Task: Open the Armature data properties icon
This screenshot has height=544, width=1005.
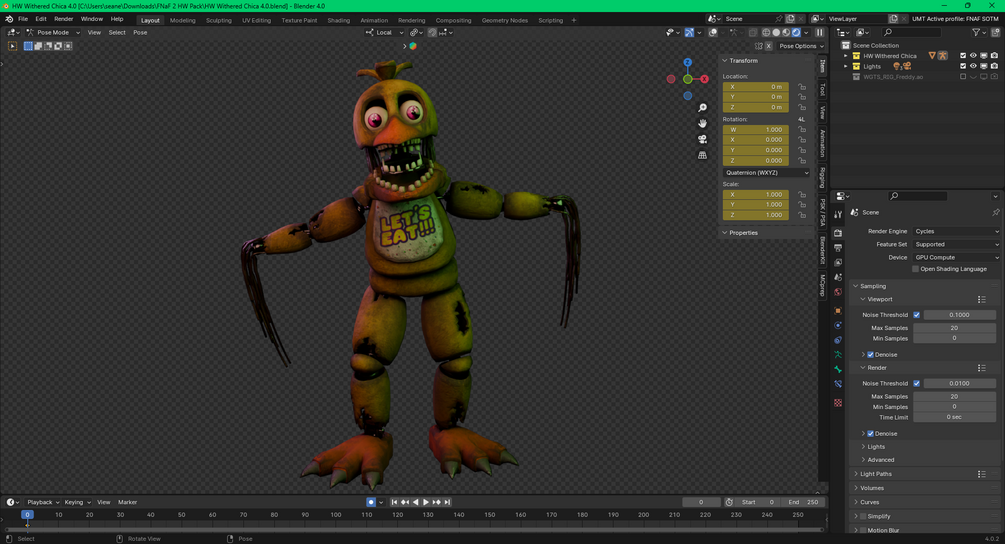Action: pyautogui.click(x=838, y=354)
